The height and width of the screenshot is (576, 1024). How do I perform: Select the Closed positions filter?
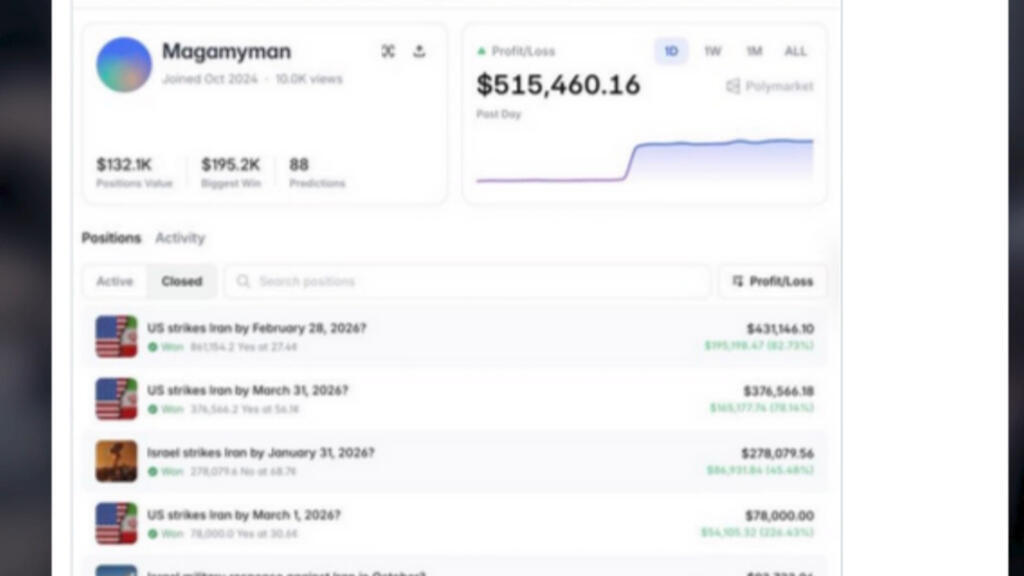(x=182, y=282)
